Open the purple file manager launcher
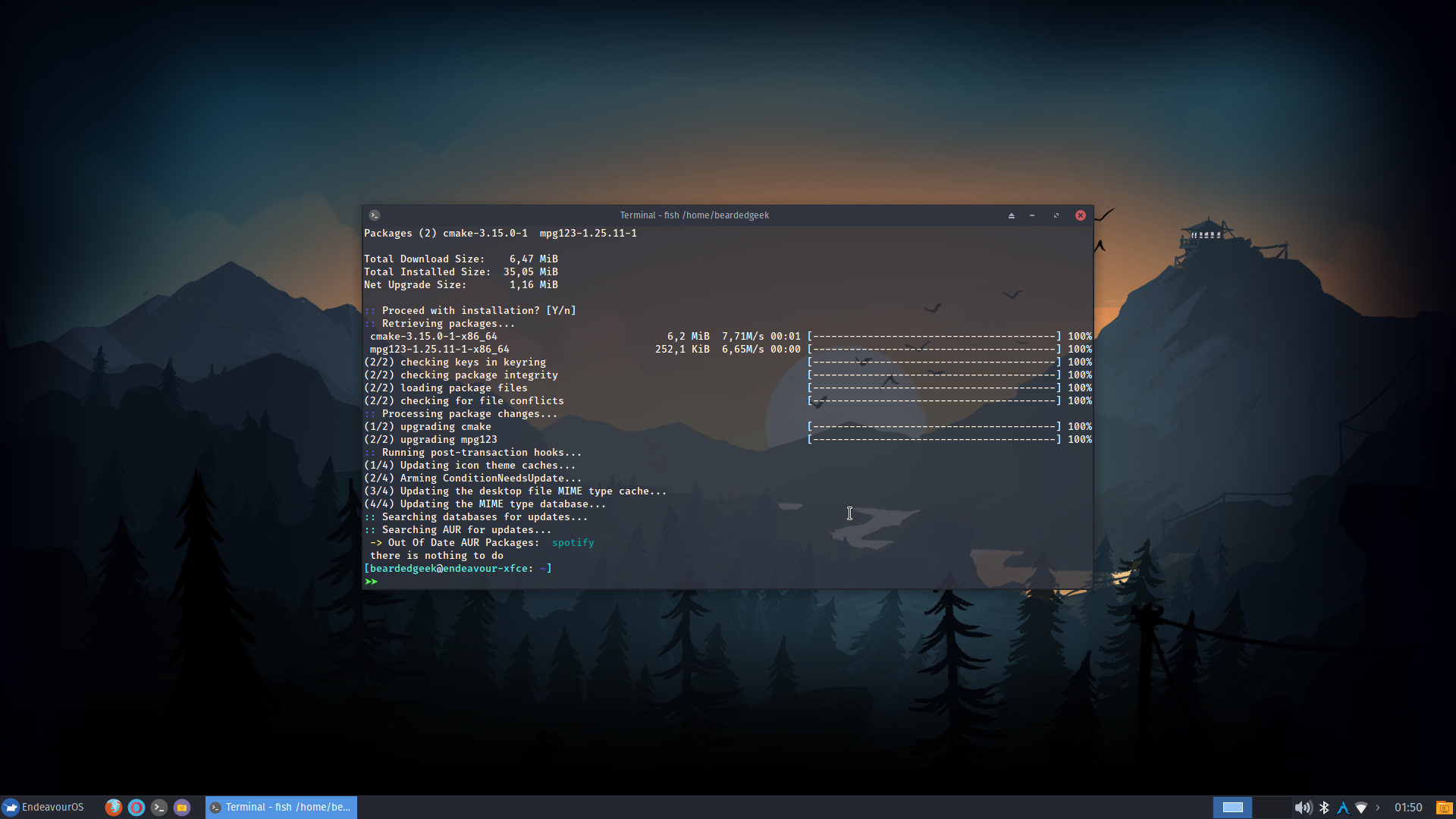1456x819 pixels. tap(182, 808)
